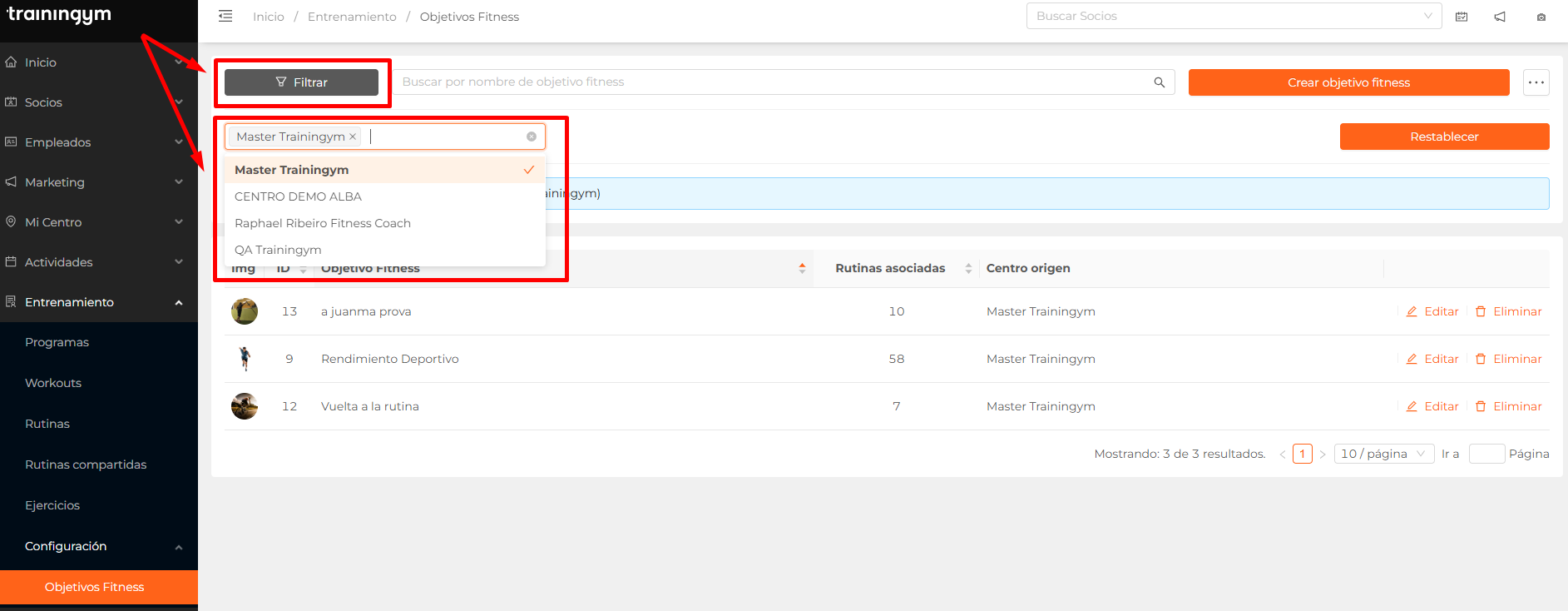
Task: Sort by Rutinas asociadas column arrows
Action: coord(968,268)
